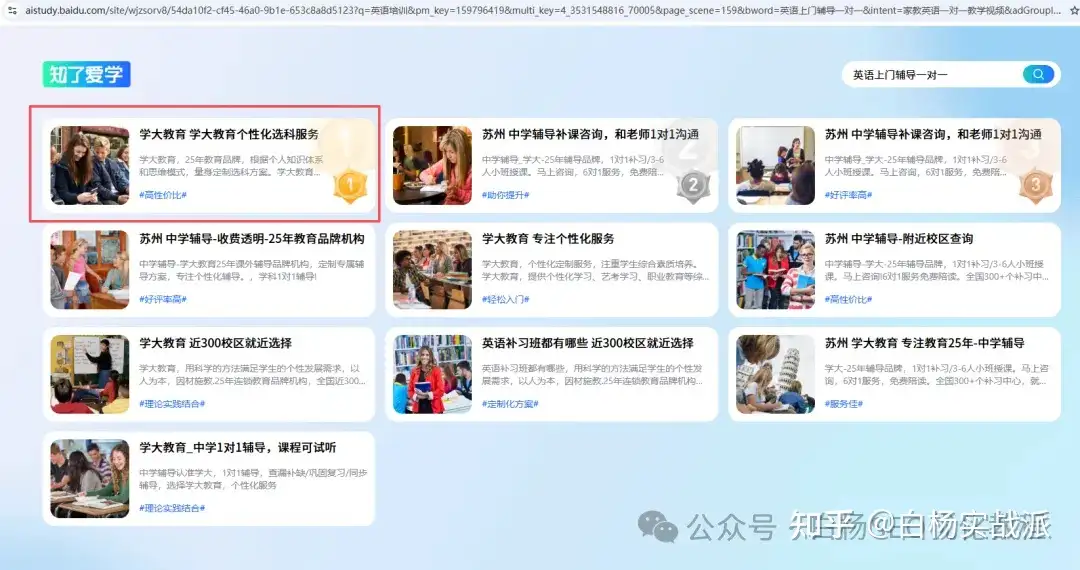Click thumbnail of 学大教育个性化选科服务 card
Viewport: 1080px width, 570px height.
click(90, 165)
